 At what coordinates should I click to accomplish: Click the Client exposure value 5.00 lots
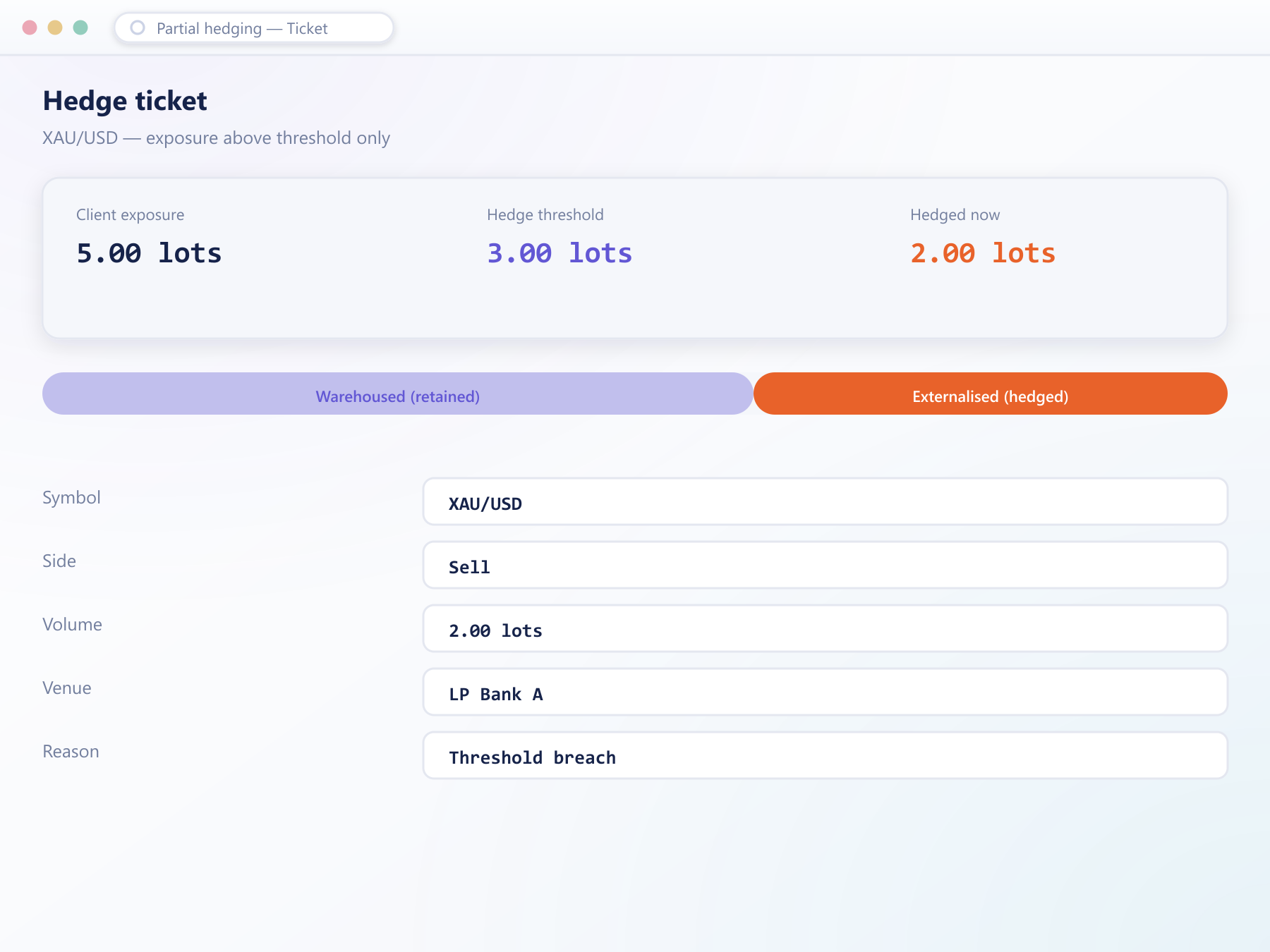[x=149, y=253]
